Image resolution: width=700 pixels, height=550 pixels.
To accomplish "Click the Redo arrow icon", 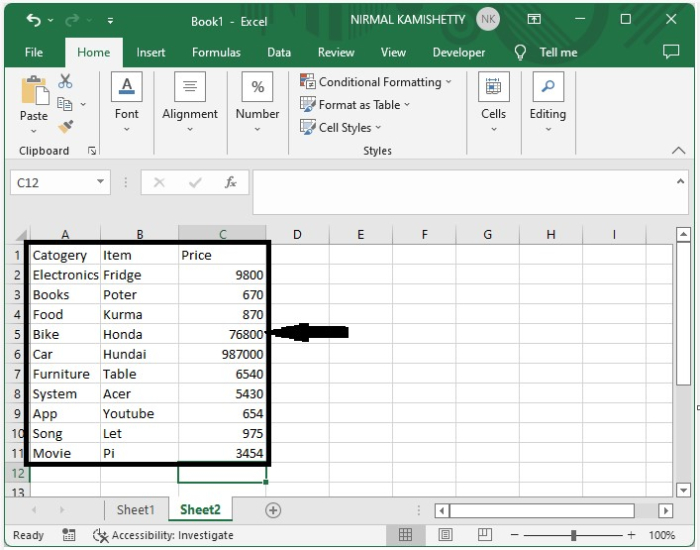I will coord(72,20).
